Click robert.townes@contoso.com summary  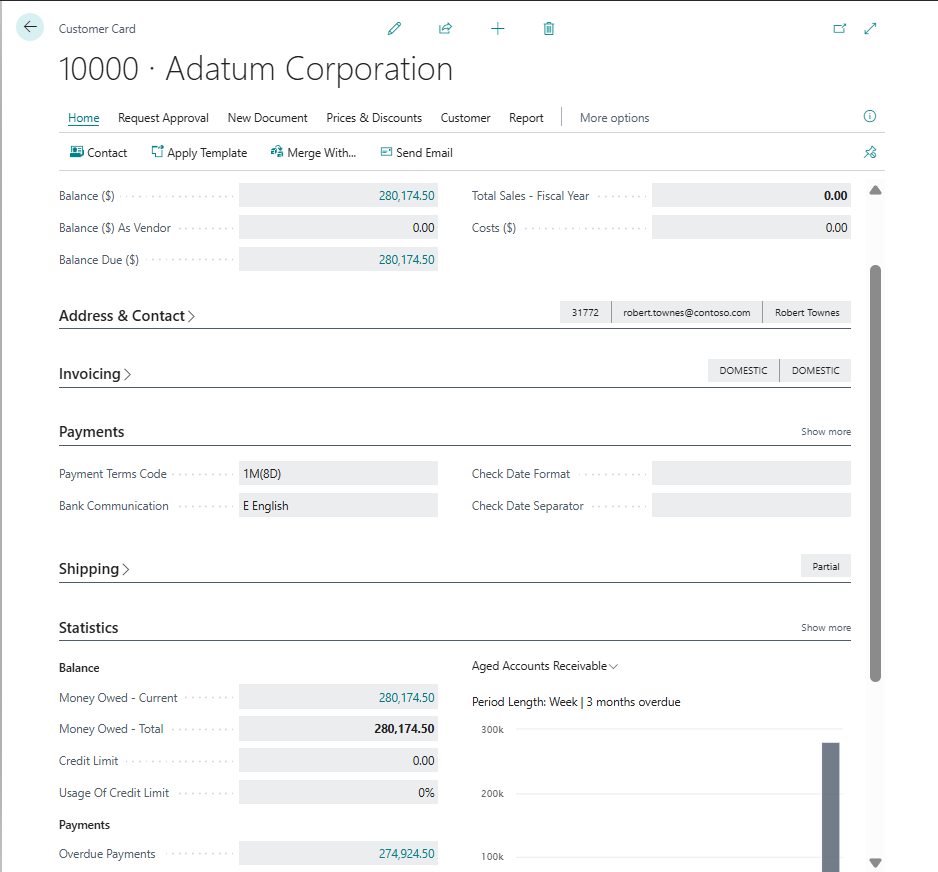(686, 312)
